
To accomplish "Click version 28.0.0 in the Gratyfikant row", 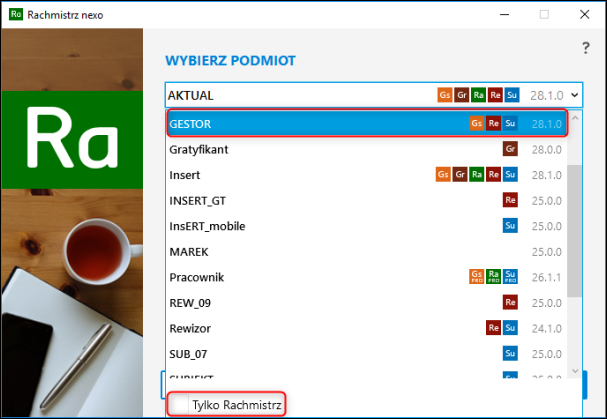I will [x=547, y=149].
